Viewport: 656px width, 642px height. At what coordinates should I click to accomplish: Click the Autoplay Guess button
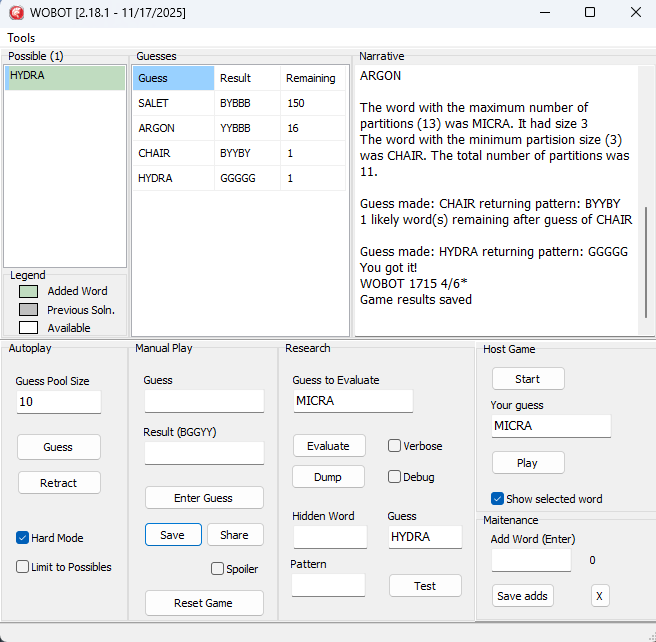coord(58,447)
